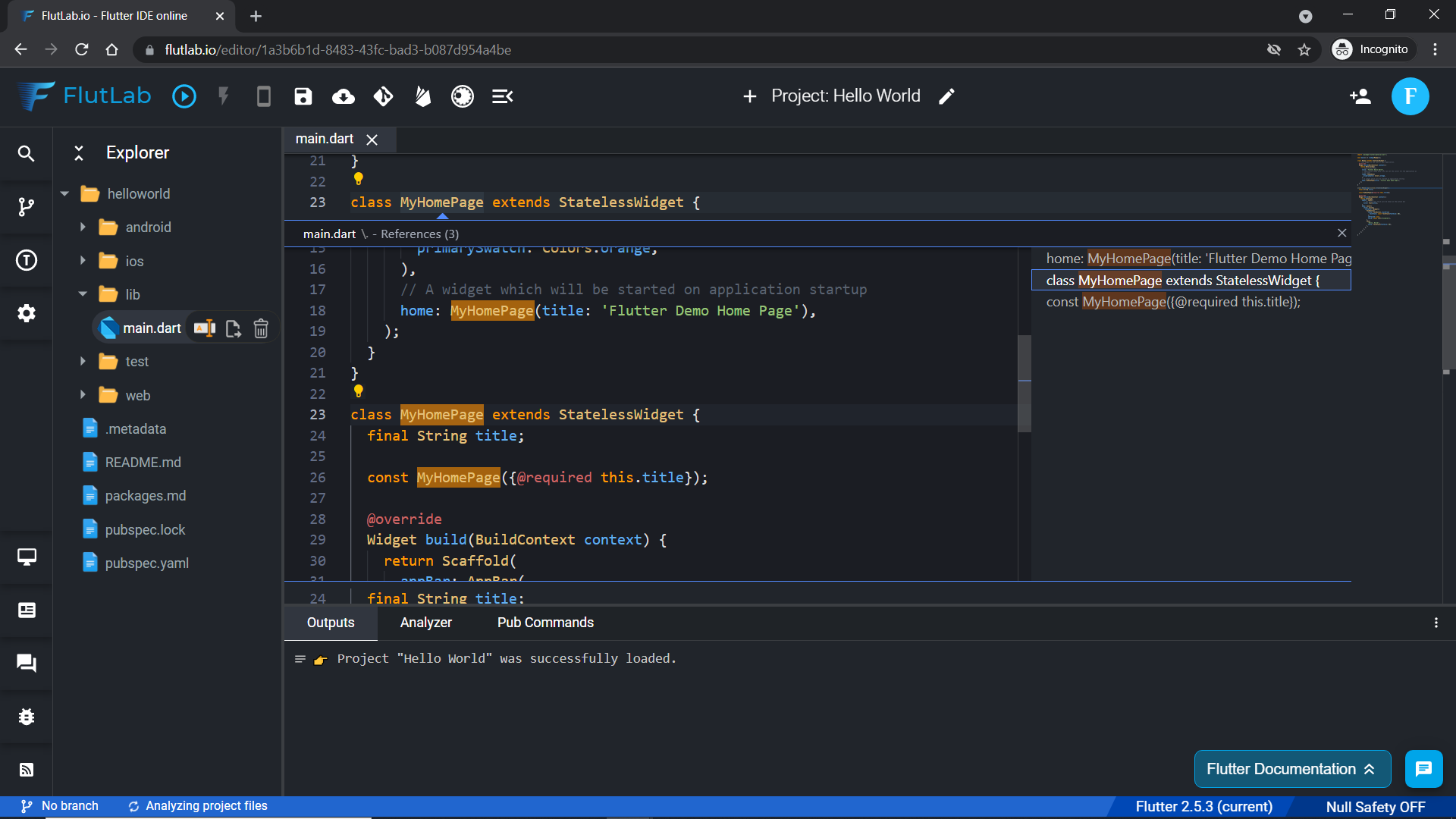The width and height of the screenshot is (1456, 819).
Task: Click the circled T sidebar icon
Action: click(27, 261)
